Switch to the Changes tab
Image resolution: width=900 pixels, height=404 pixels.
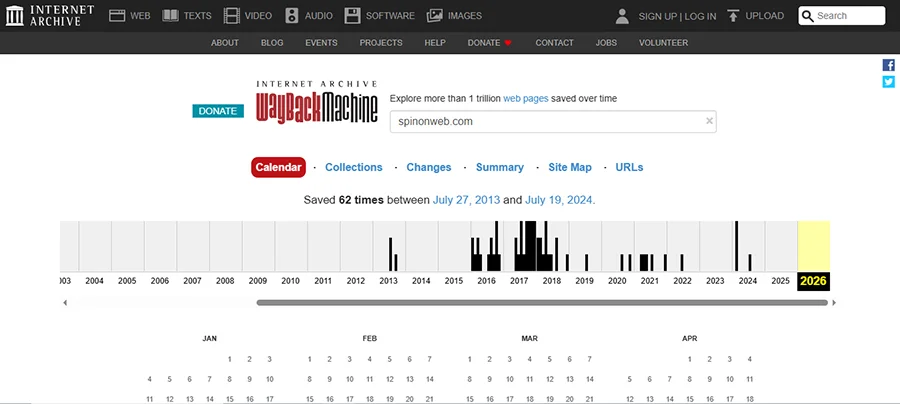(x=429, y=167)
